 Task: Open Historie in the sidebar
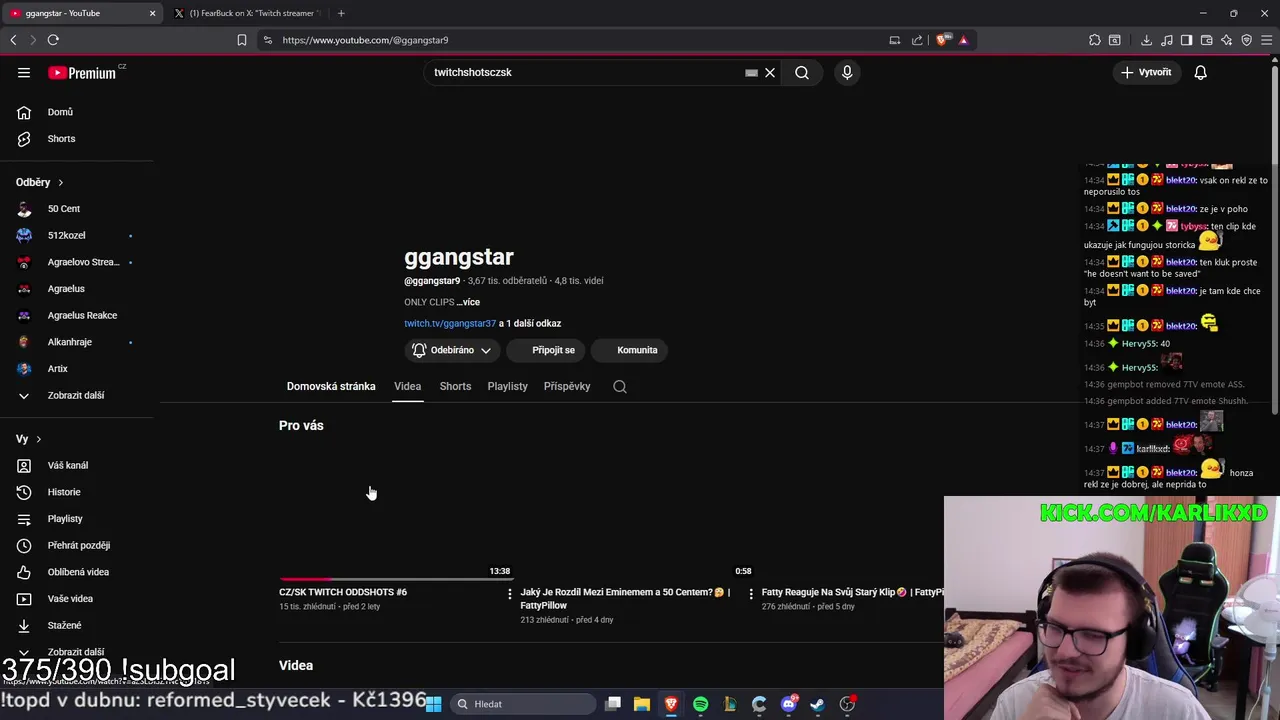click(64, 492)
